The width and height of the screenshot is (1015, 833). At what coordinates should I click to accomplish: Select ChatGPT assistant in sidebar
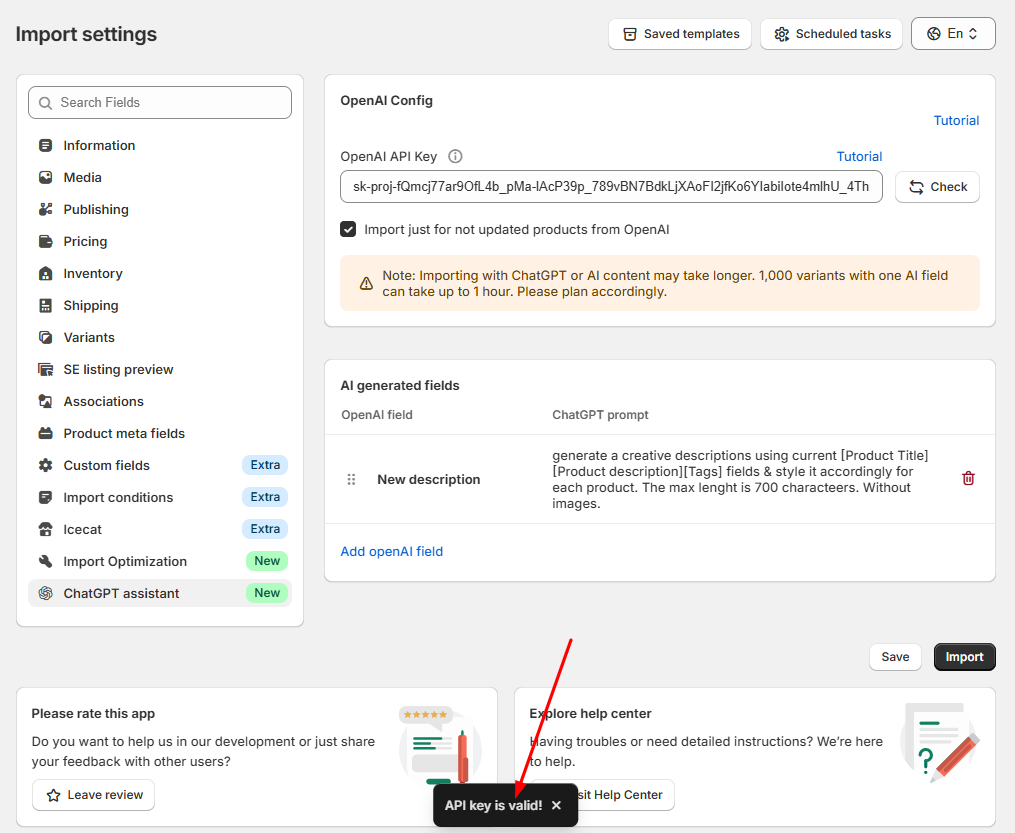[x=160, y=593]
